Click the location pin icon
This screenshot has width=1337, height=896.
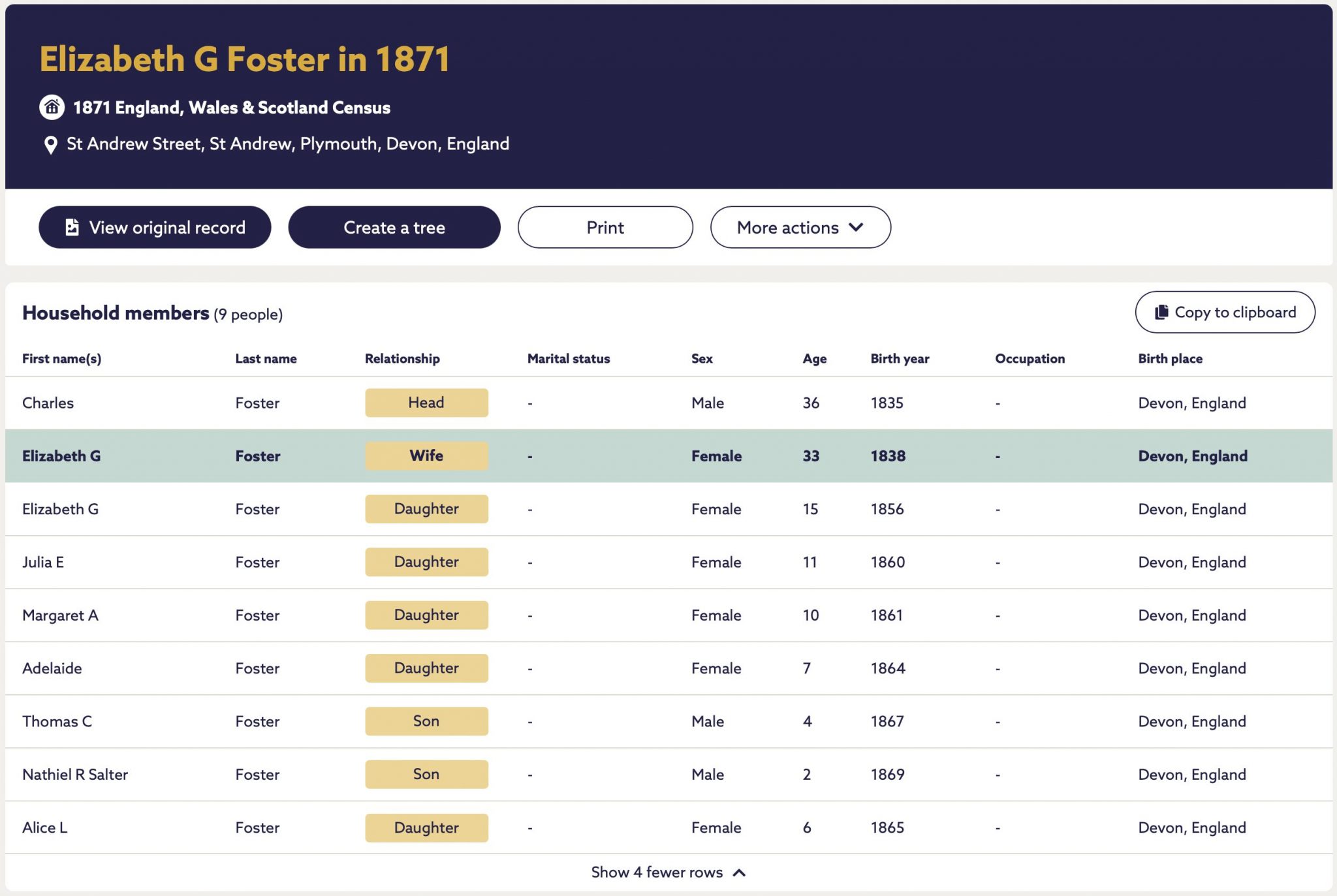tap(50, 145)
